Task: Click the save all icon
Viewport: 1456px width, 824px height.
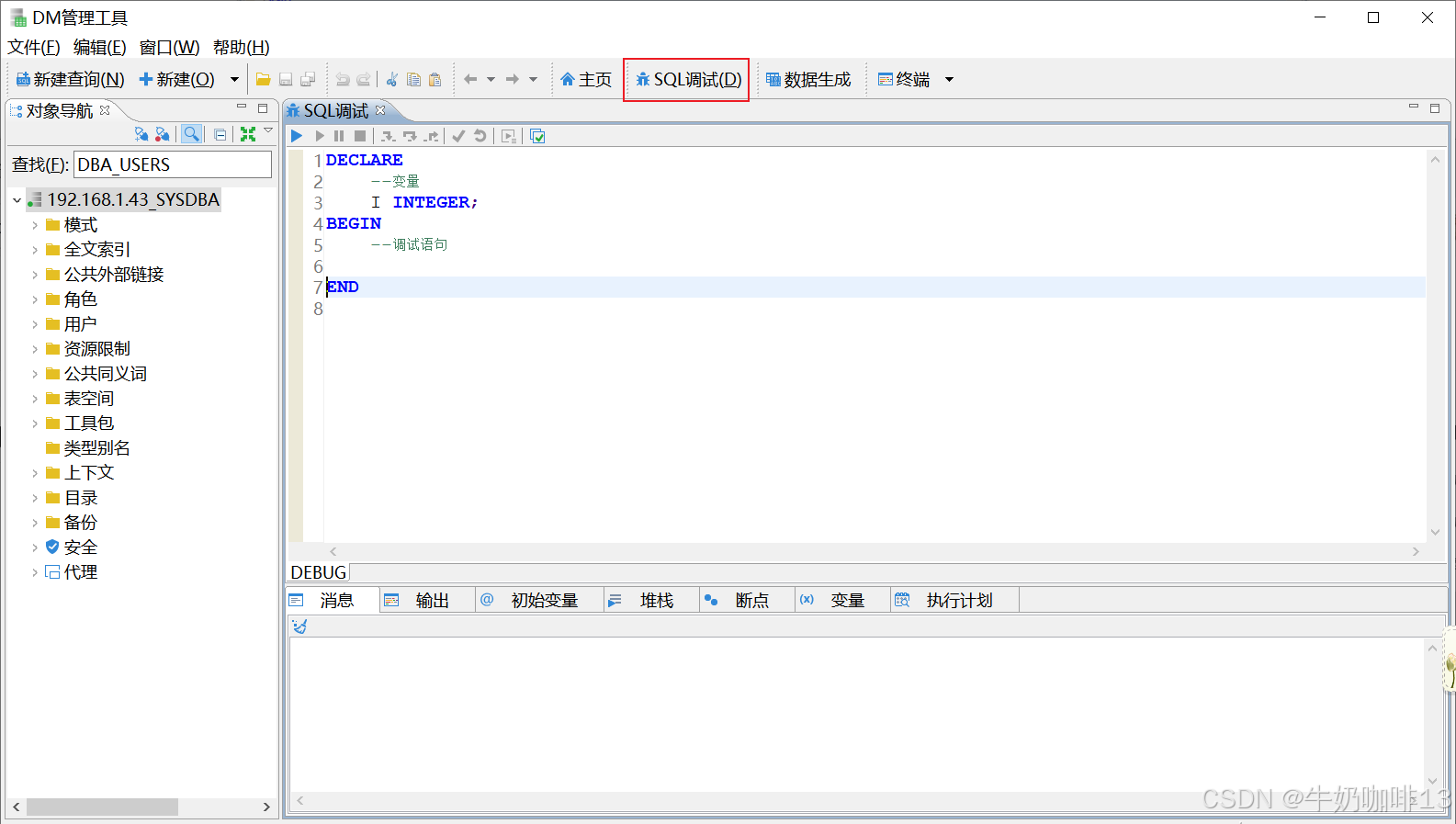Action: pyautogui.click(x=308, y=80)
